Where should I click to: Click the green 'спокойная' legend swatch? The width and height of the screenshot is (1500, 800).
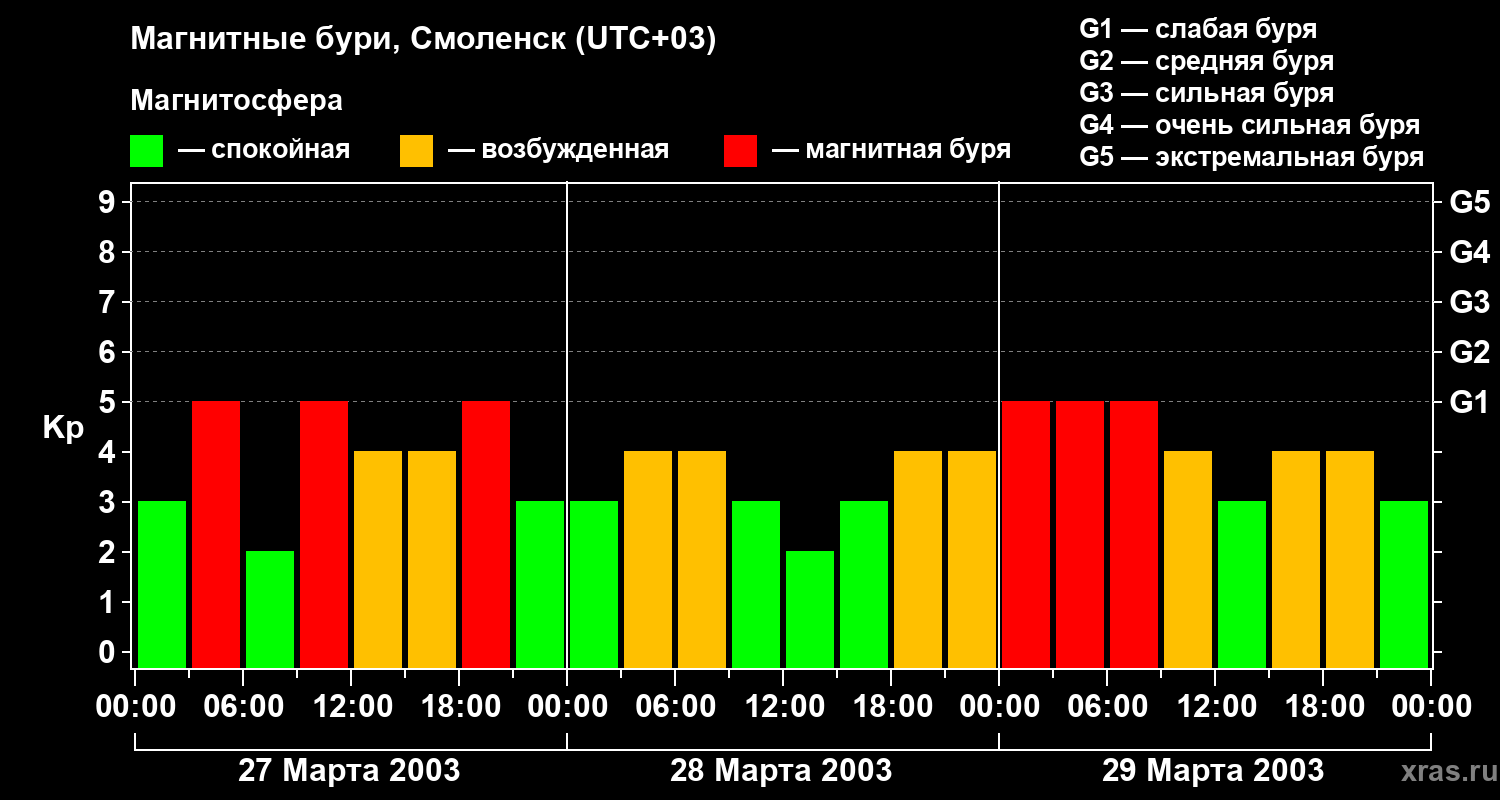click(x=146, y=151)
